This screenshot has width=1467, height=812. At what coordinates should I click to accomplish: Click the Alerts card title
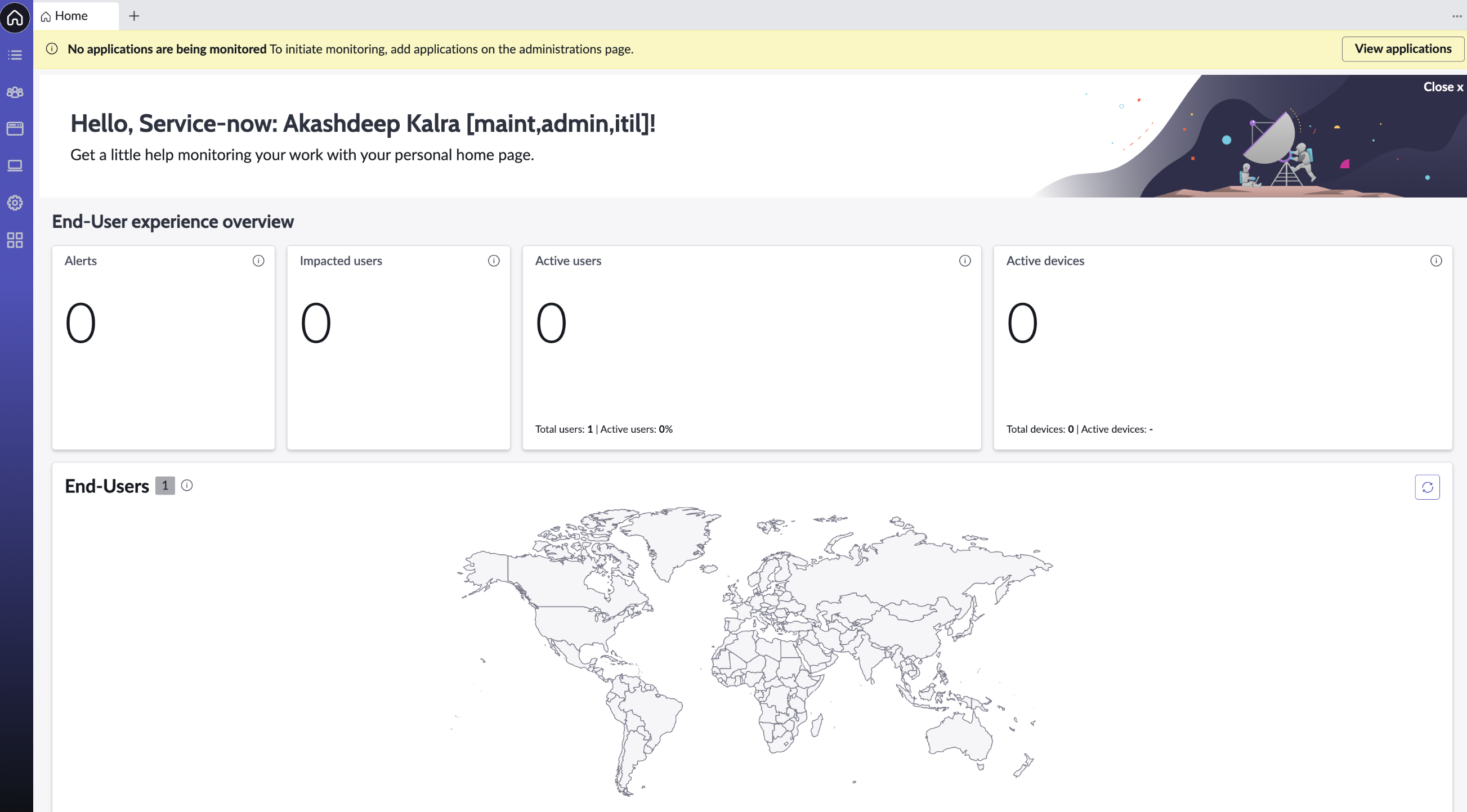(x=80, y=261)
